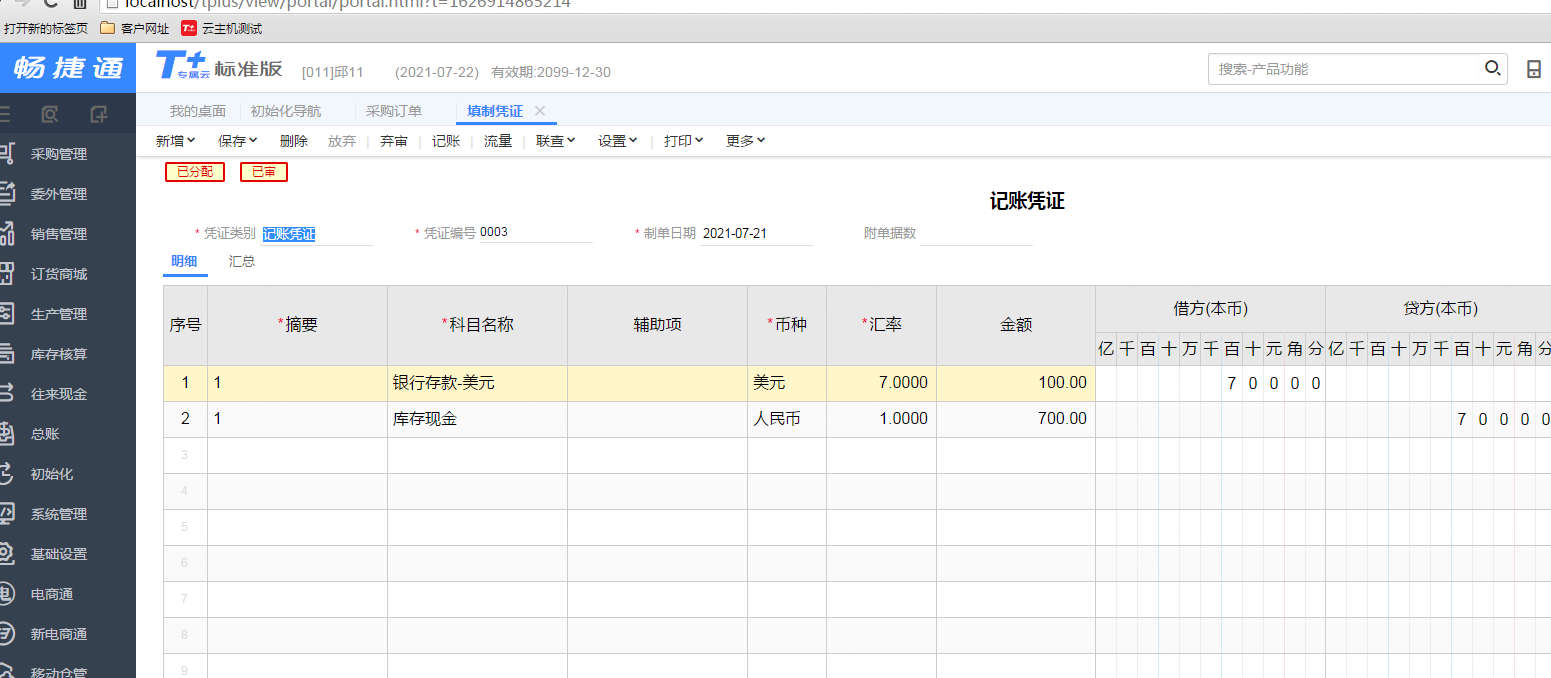Open the 采购管理 sidebar icon
The width and height of the screenshot is (1551, 678).
[x=6, y=154]
